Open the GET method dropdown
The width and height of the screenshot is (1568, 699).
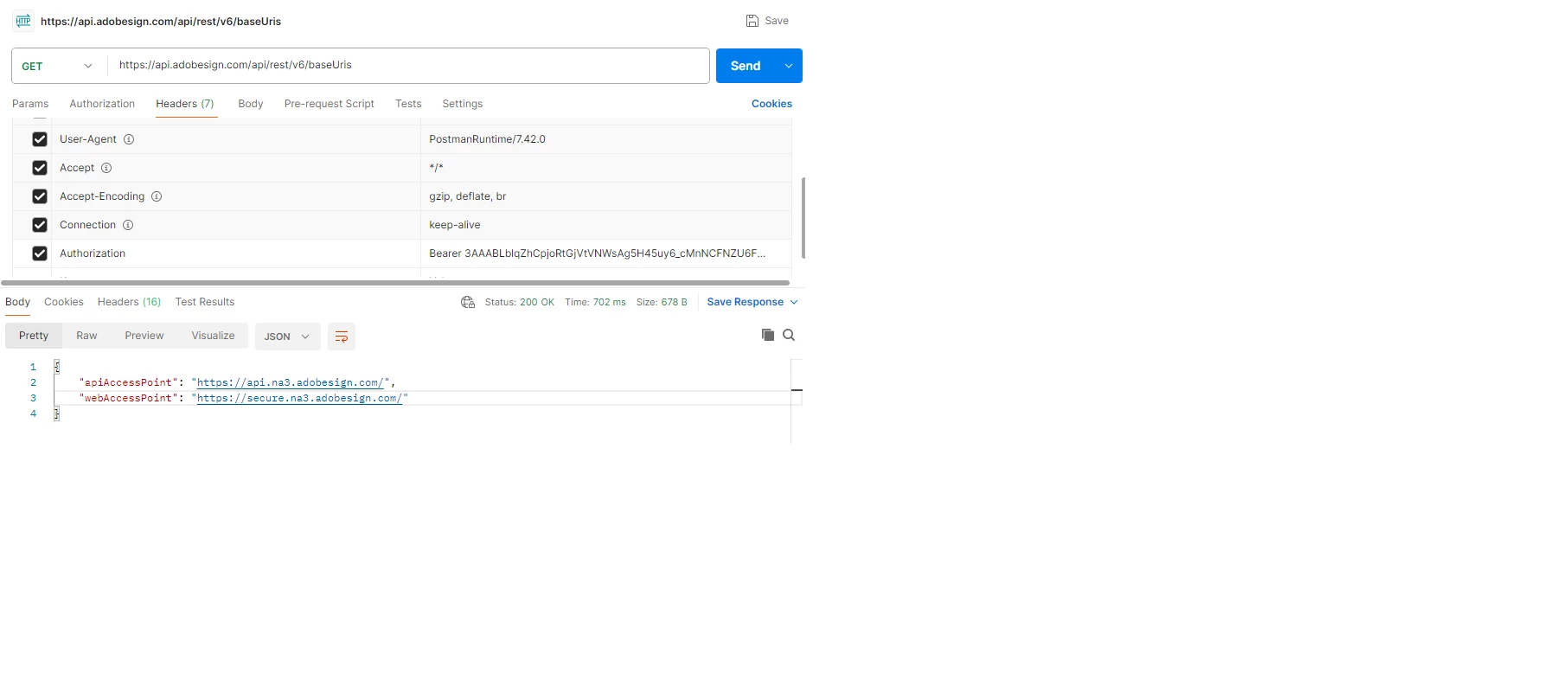tap(58, 66)
